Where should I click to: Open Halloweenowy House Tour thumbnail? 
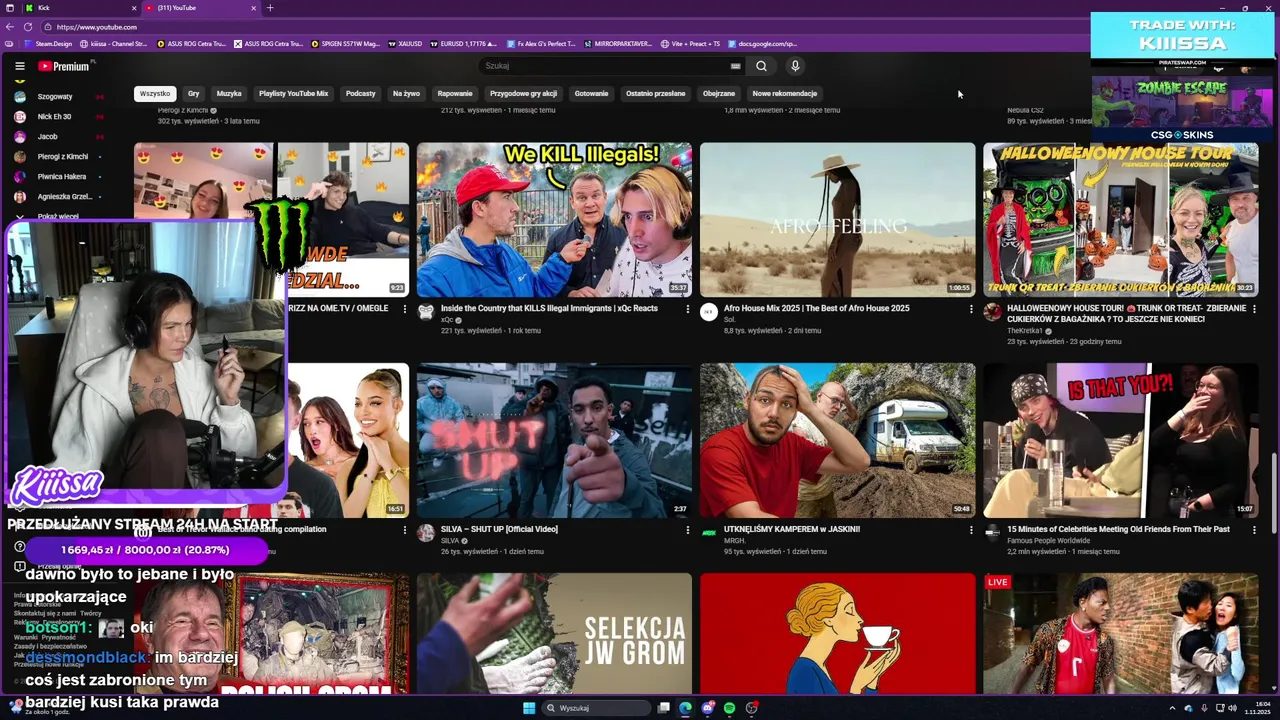pyautogui.click(x=1120, y=219)
